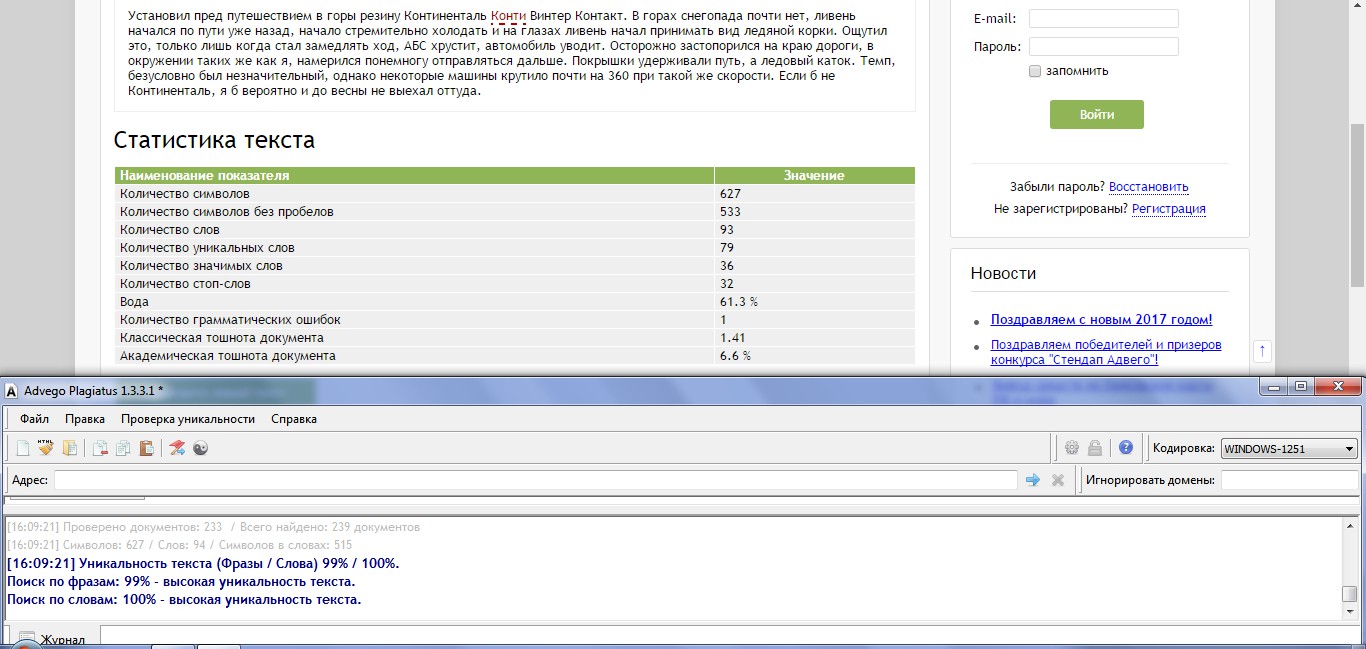1366x649 pixels.
Task: Open the Поздравляем с новым 2017 годом link
Action: click(x=1101, y=320)
